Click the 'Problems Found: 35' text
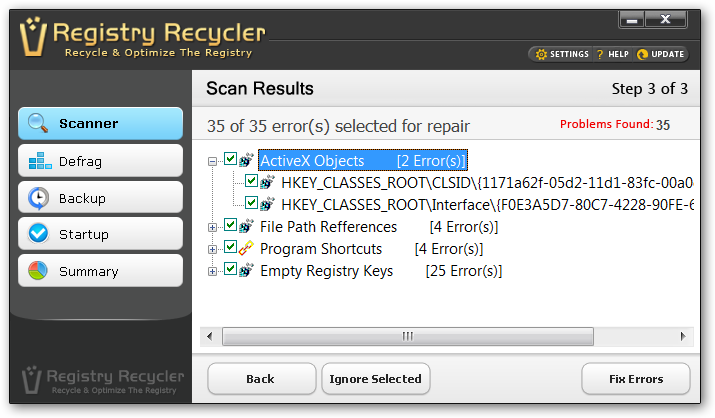 click(615, 124)
